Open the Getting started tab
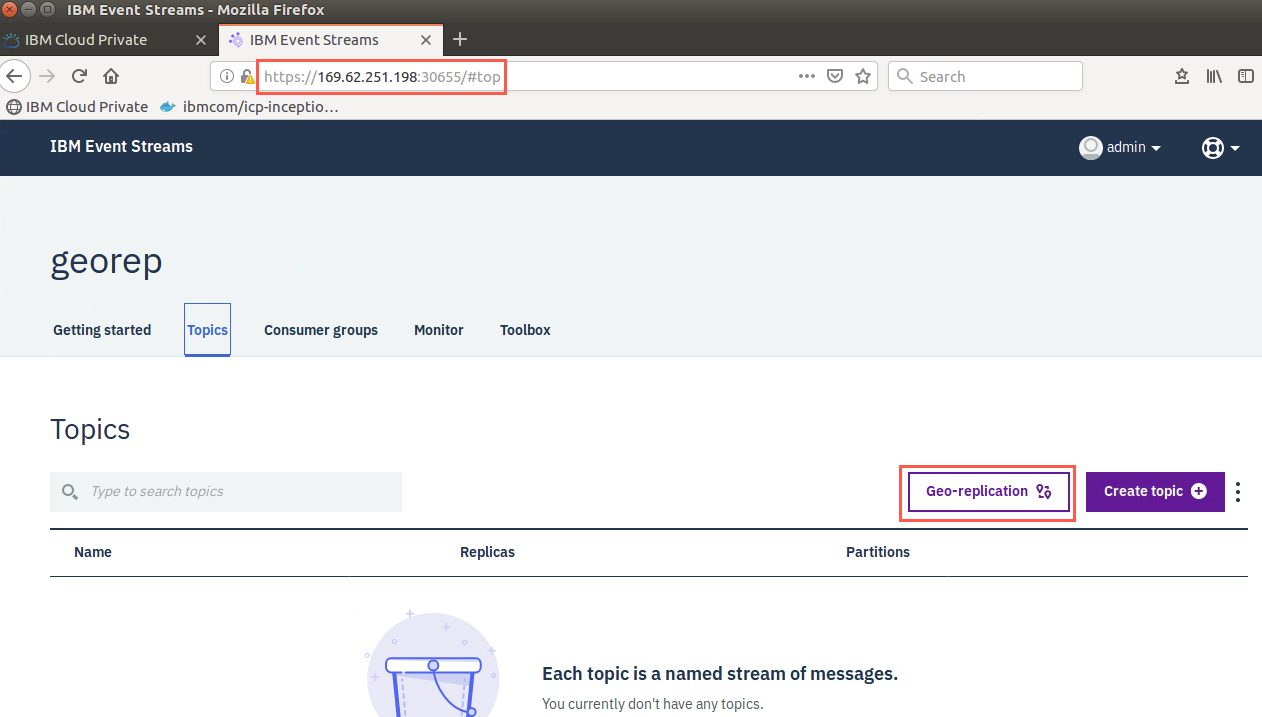This screenshot has width=1262, height=717. click(102, 330)
